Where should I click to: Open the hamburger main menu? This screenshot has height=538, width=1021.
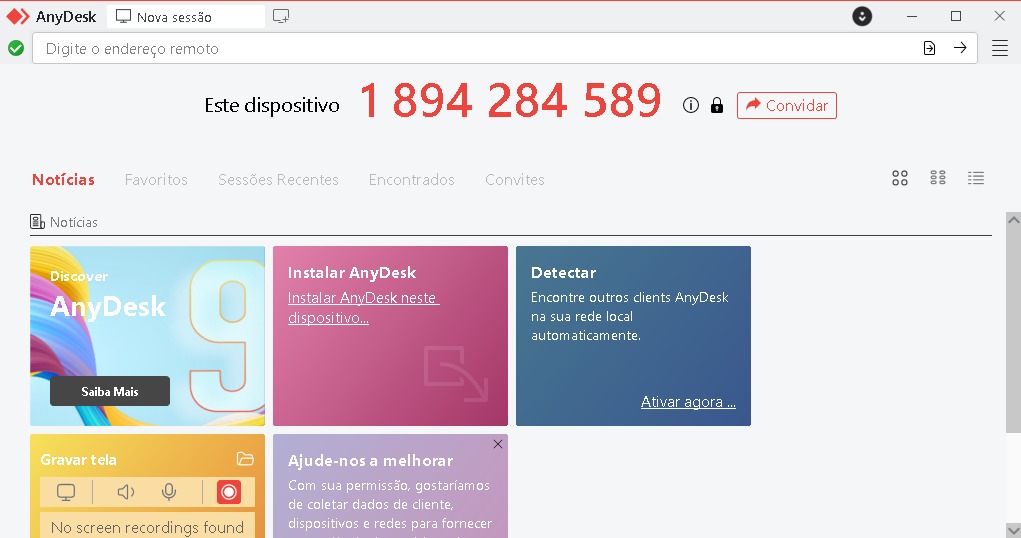(1000, 48)
